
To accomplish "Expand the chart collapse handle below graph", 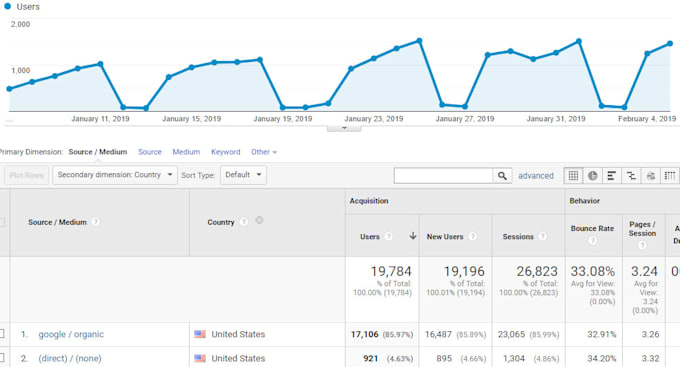I will click(344, 128).
